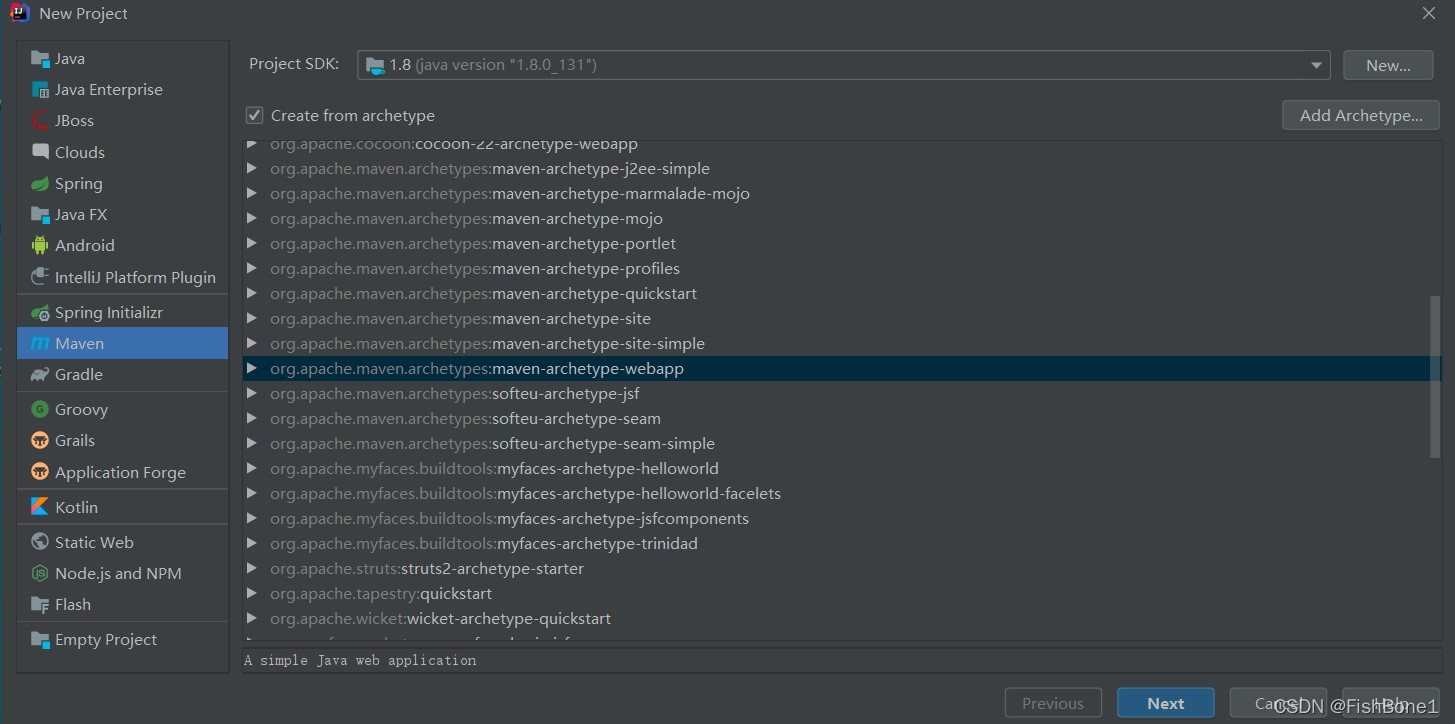
Task: Click the Android robot icon
Action: click(x=40, y=245)
